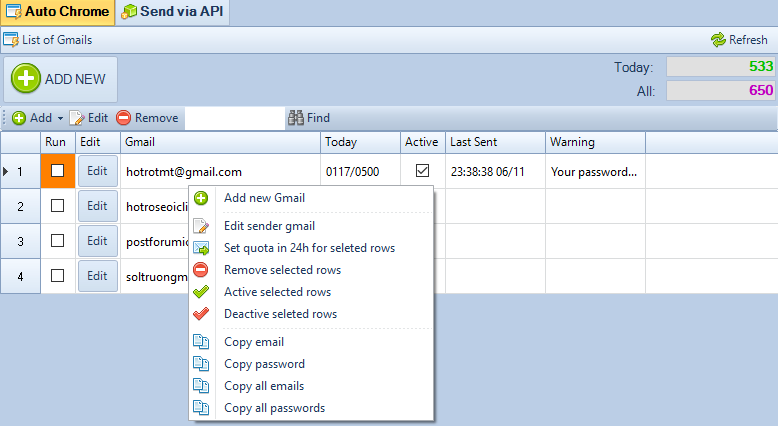Image resolution: width=778 pixels, height=426 pixels.
Task: Click the Send via API cube icon
Action: tap(129, 11)
